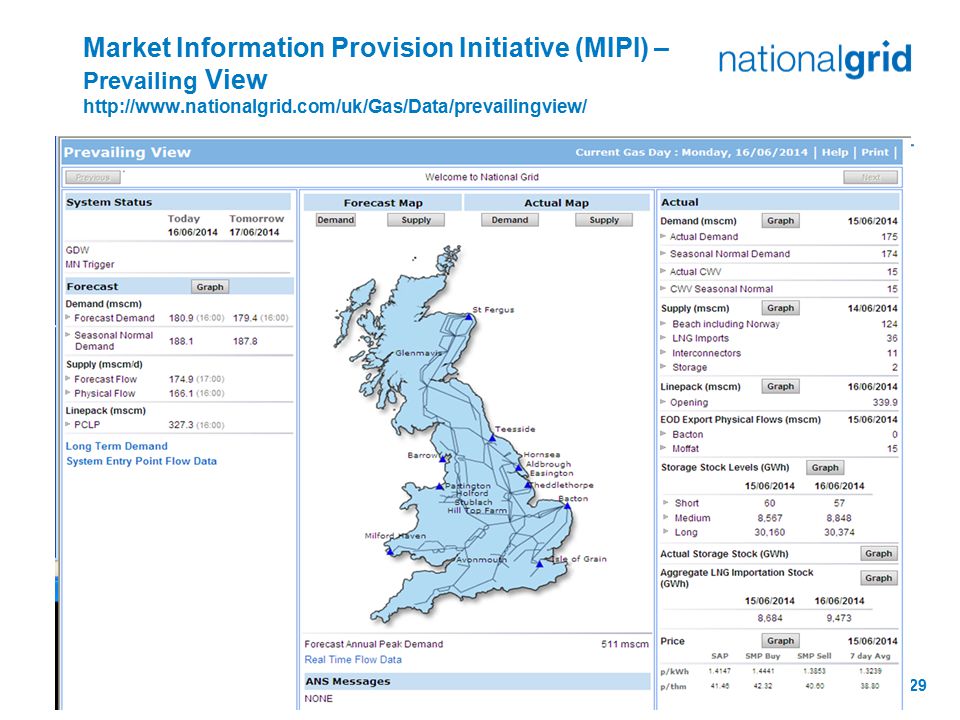Click the Milford Haven marker on map
The width and height of the screenshot is (960, 720).
coord(390,552)
